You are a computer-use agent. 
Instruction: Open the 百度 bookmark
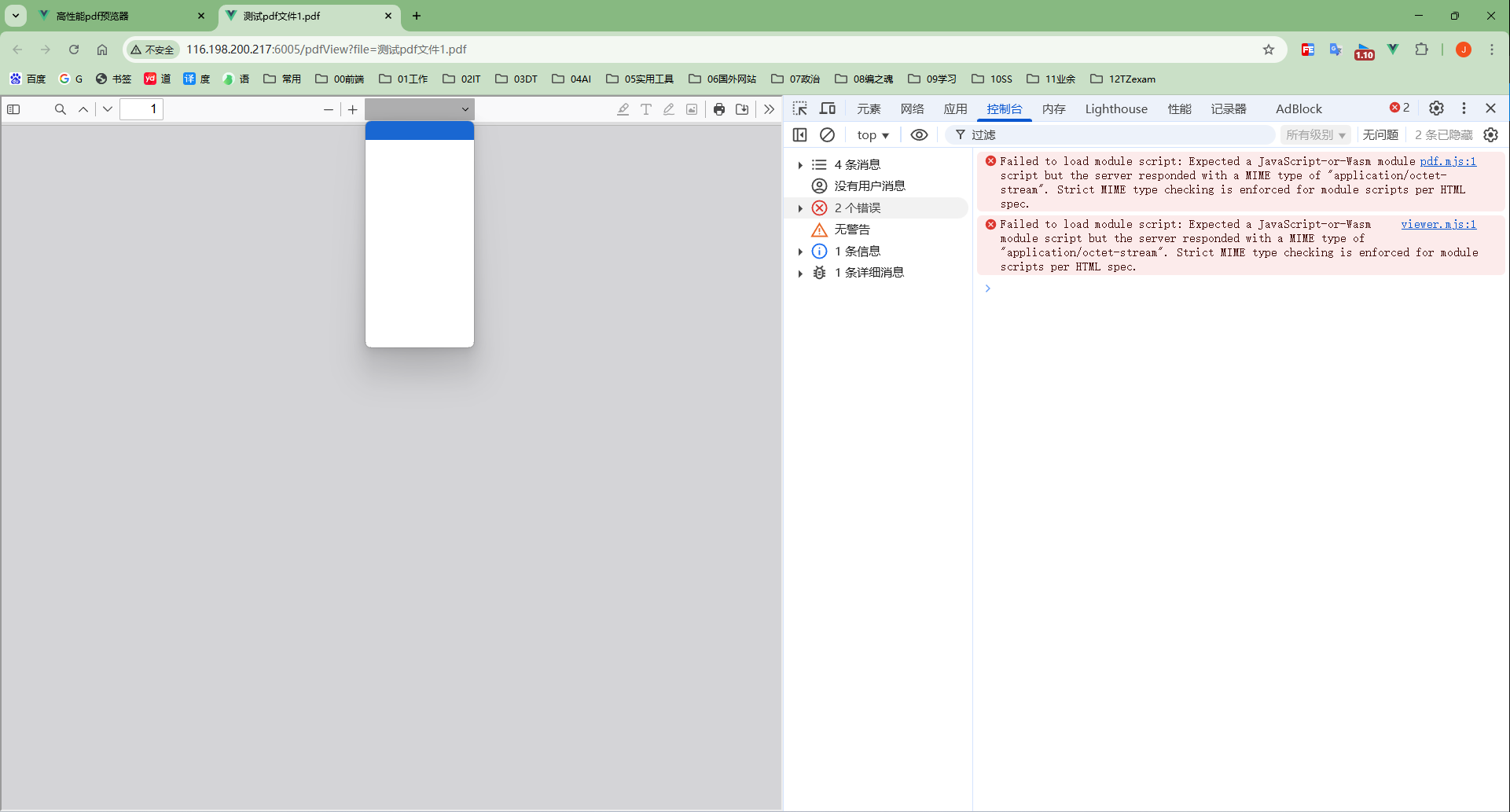(x=28, y=79)
